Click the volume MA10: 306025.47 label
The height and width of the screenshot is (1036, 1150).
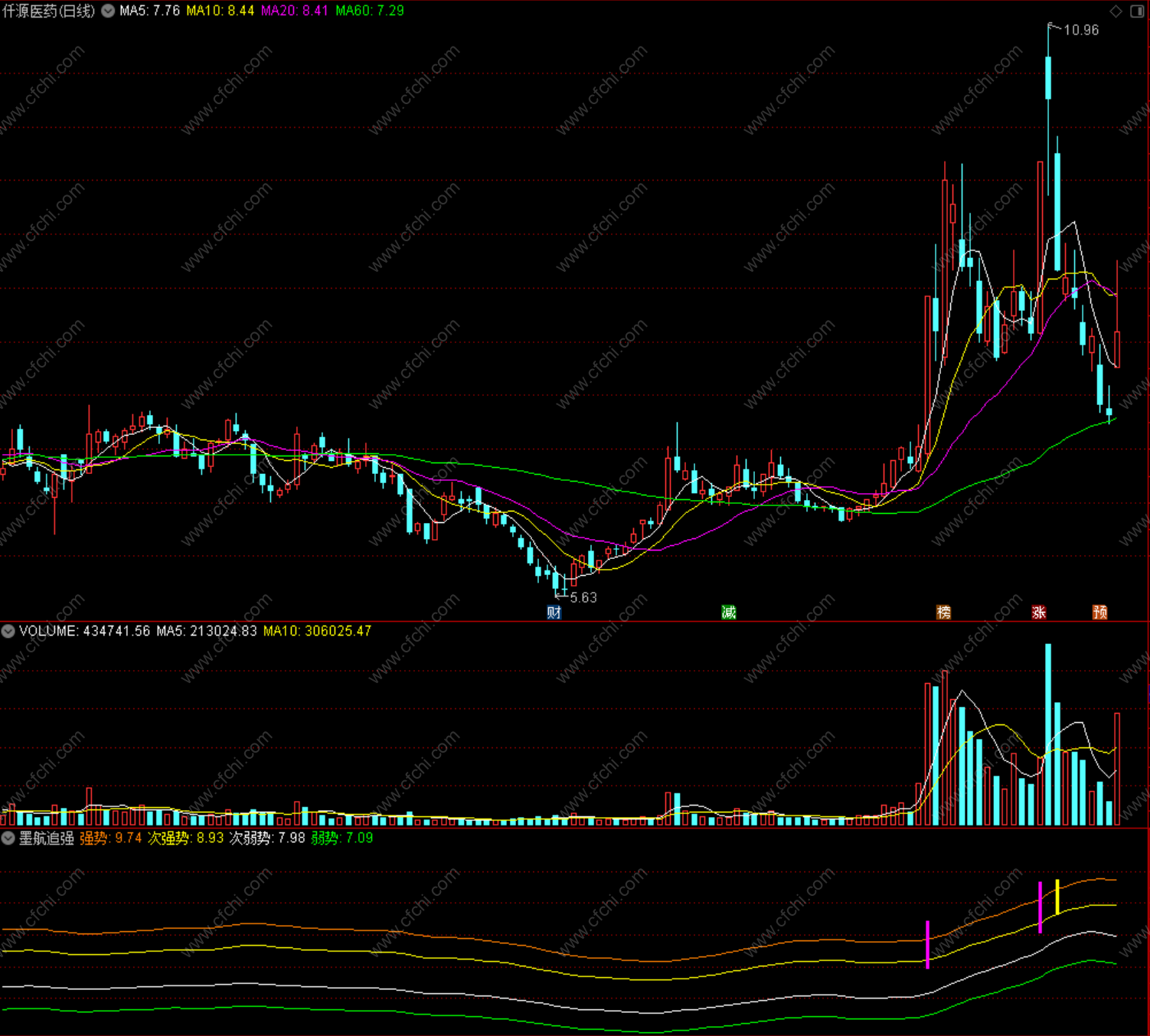pos(317,631)
